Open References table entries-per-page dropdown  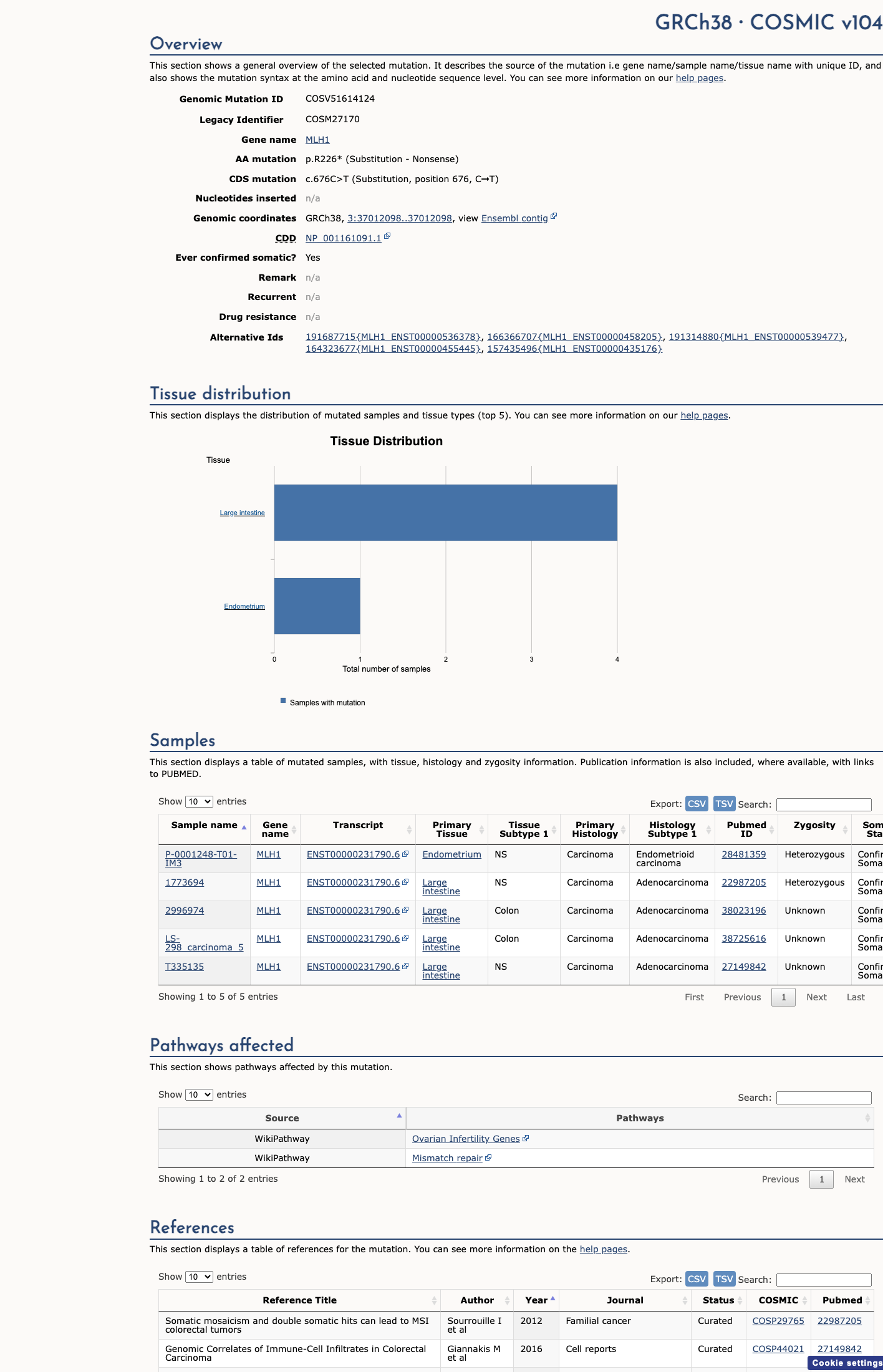[x=199, y=1277]
